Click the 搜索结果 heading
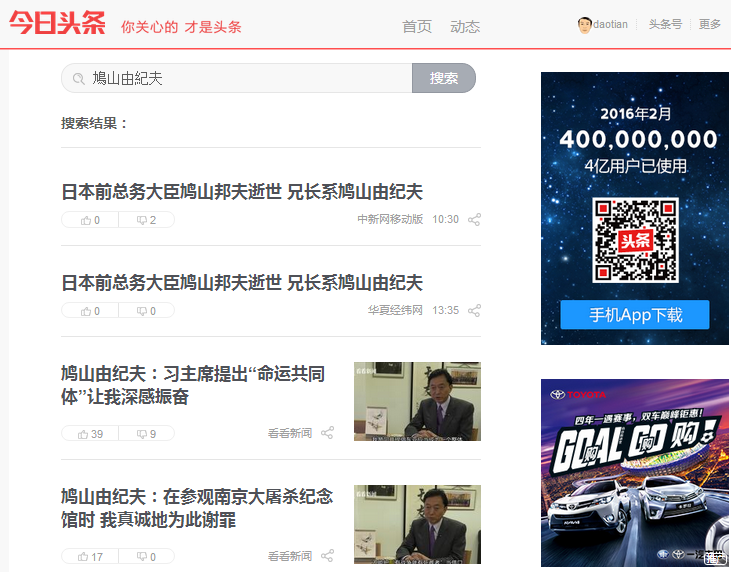The image size is (731, 572). pyautogui.click(x=94, y=124)
